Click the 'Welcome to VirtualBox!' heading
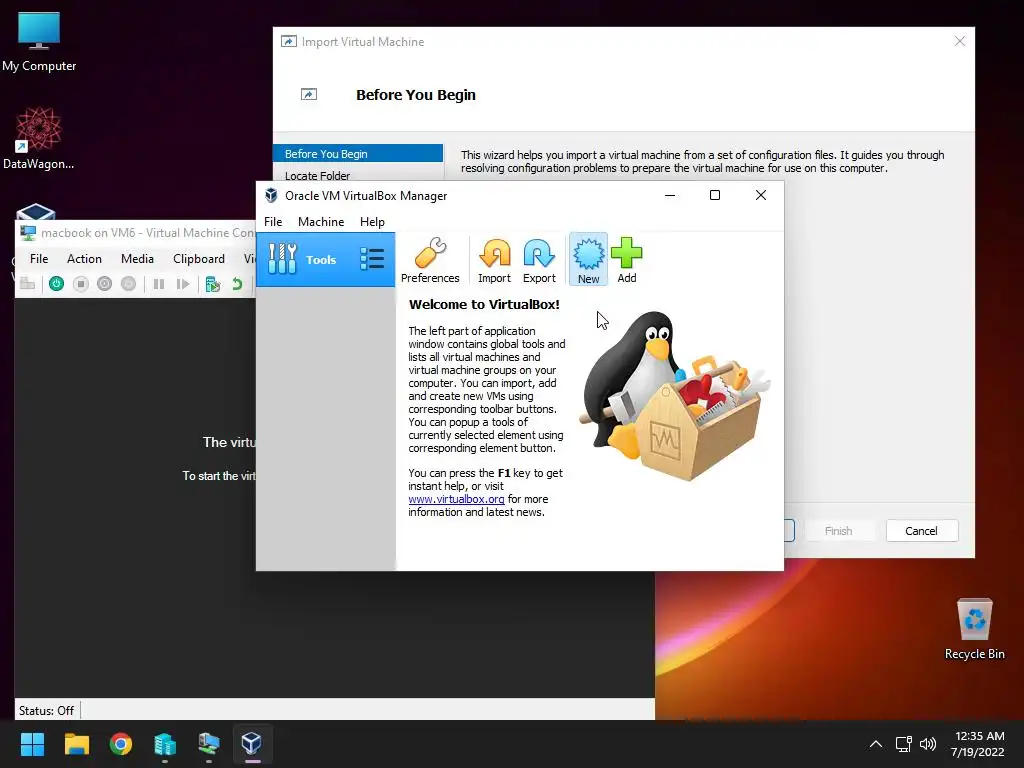Viewport: 1024px width, 768px height. 484,304
